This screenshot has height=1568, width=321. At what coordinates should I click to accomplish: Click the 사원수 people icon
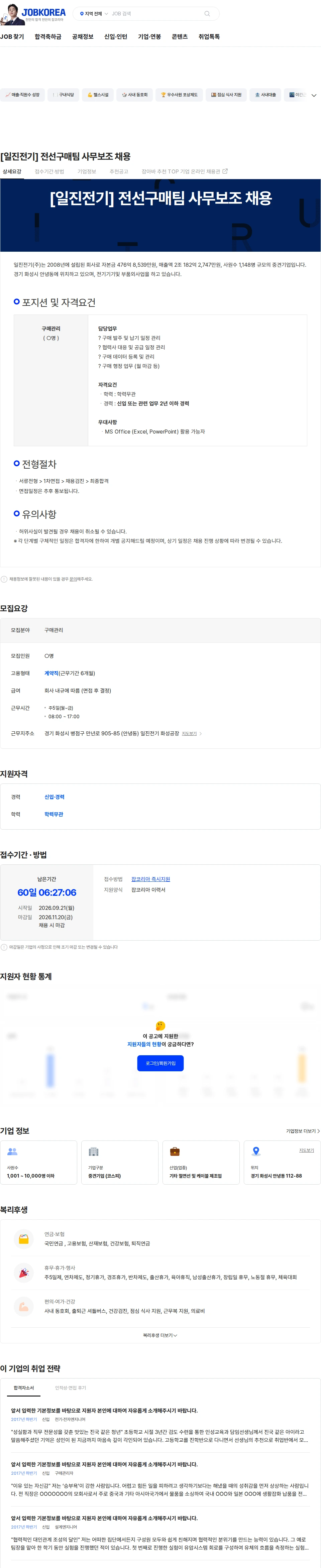pyautogui.click(x=12, y=1152)
